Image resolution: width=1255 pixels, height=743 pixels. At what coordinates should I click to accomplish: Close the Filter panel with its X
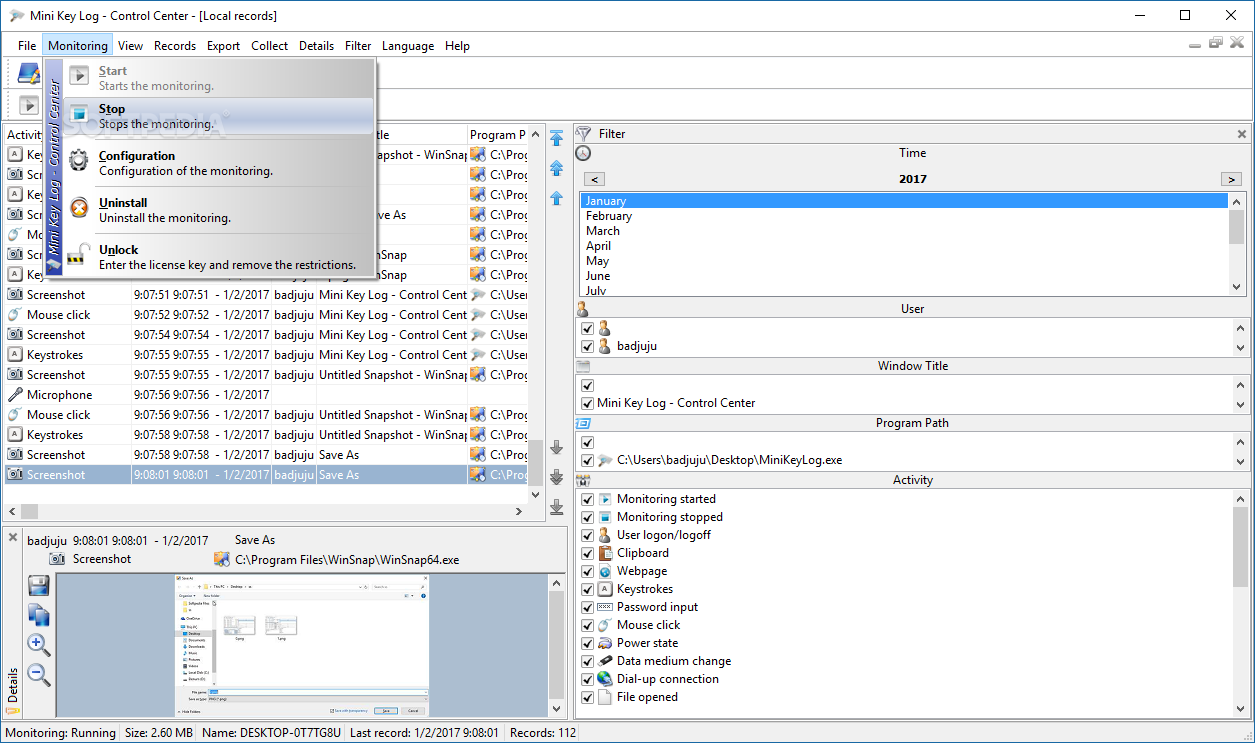1242,134
